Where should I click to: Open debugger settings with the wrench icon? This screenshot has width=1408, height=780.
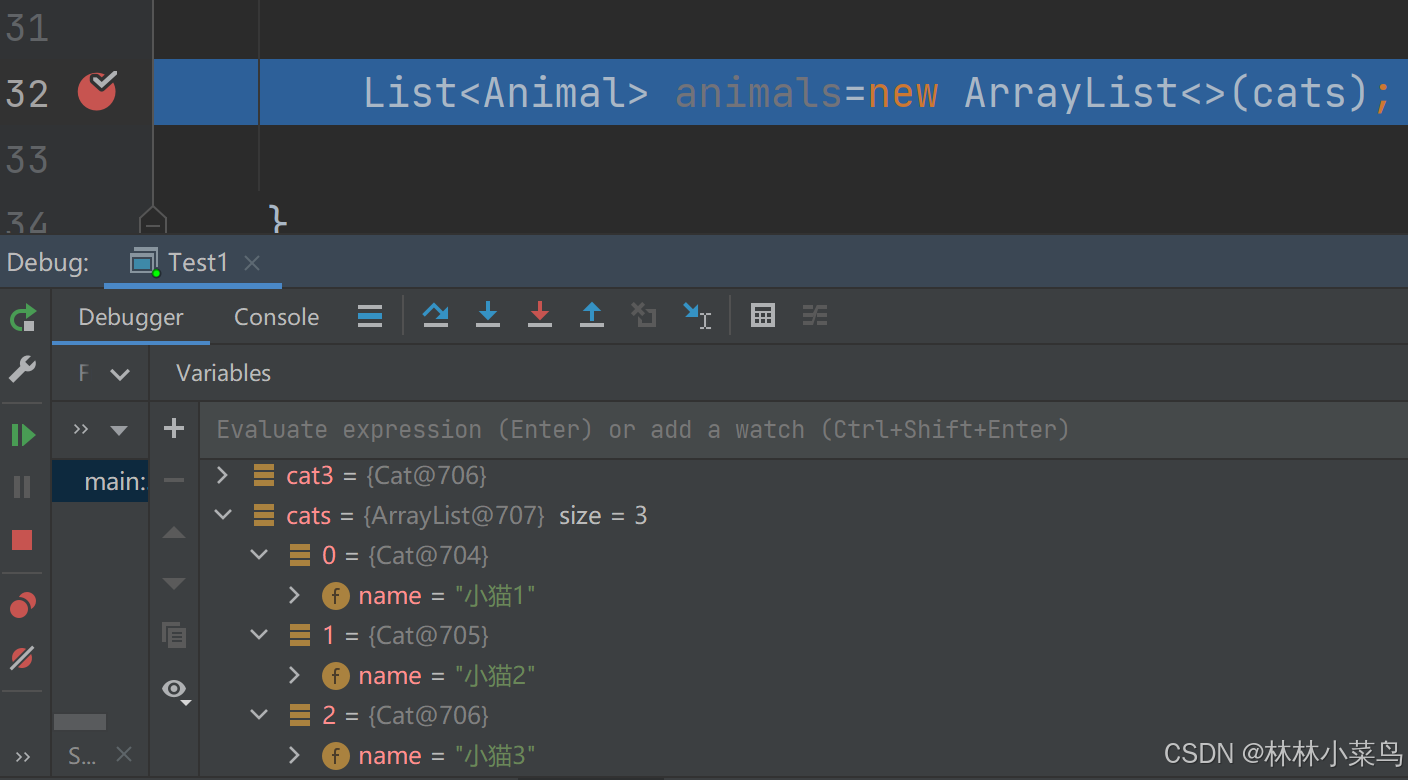click(22, 369)
